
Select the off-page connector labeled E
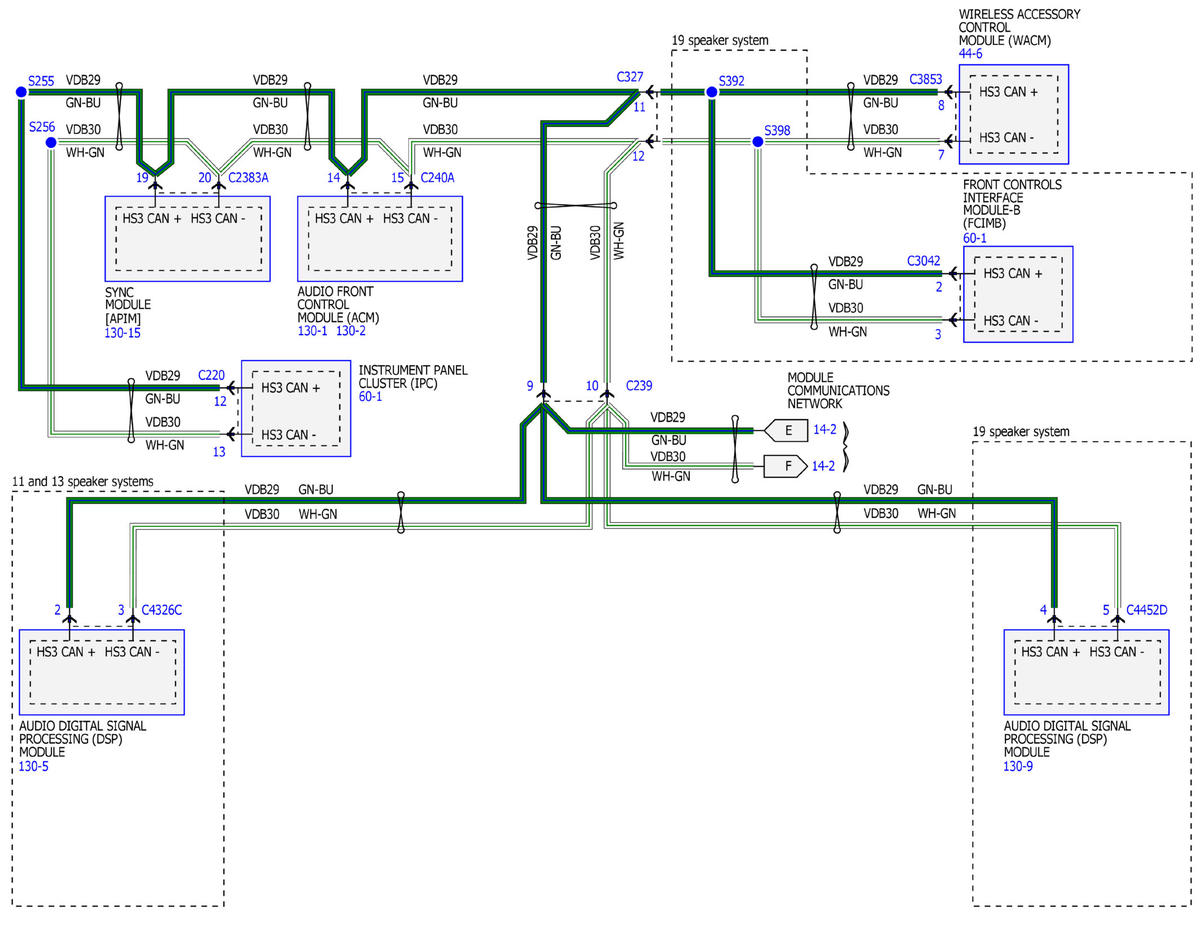785,432
